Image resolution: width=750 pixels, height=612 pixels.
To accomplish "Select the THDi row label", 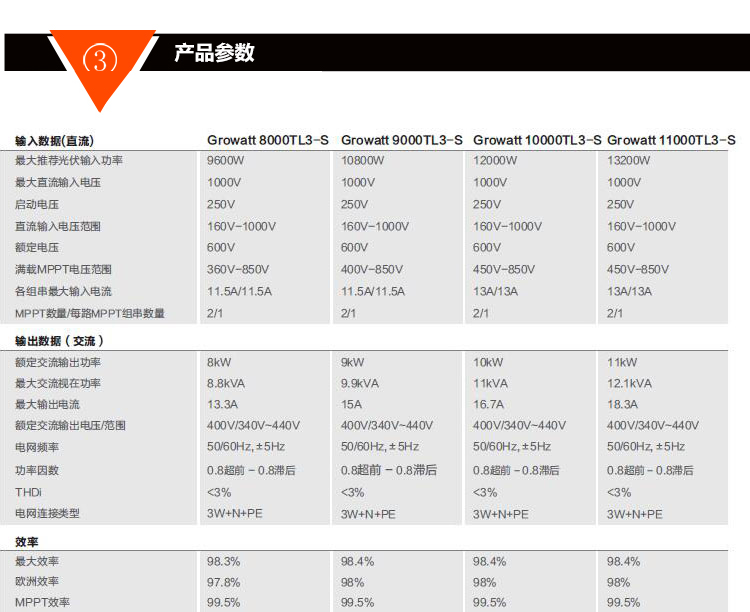I will [28, 492].
